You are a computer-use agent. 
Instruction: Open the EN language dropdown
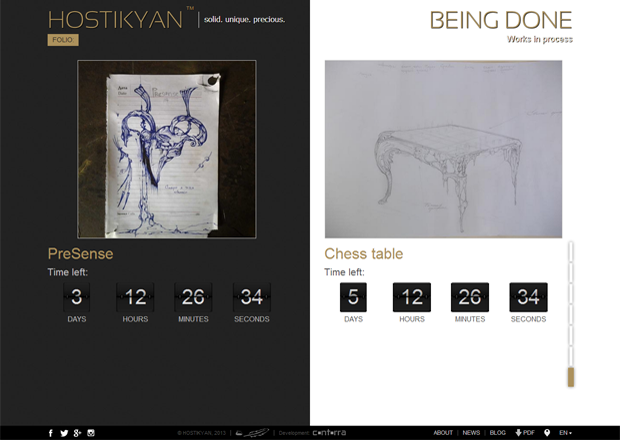(565, 433)
